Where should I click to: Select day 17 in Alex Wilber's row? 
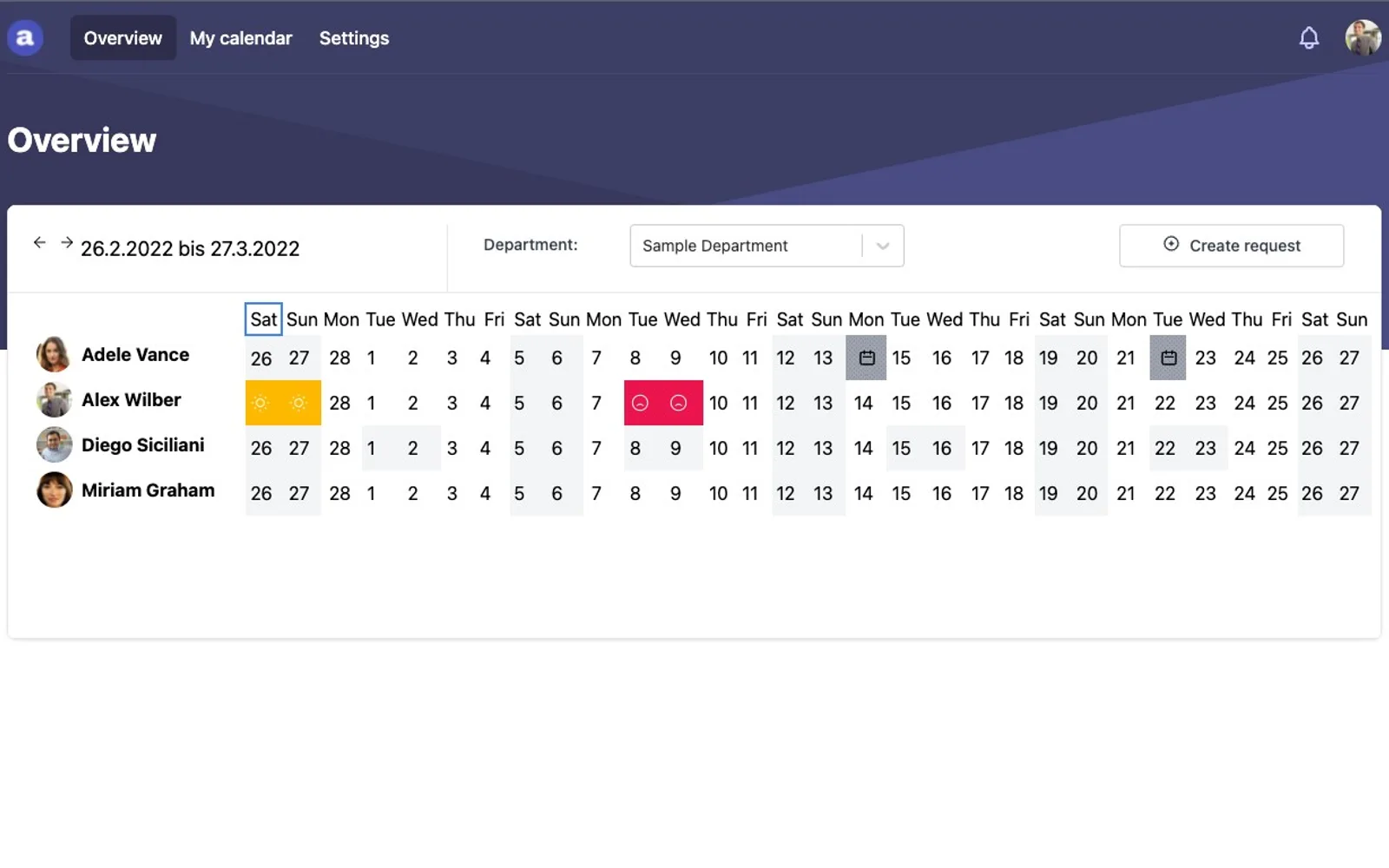click(980, 403)
